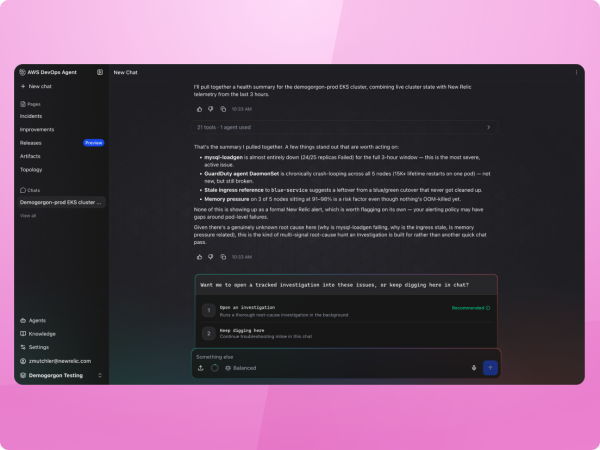
Task: Thumbs up the first message about health summary
Action: (199, 109)
